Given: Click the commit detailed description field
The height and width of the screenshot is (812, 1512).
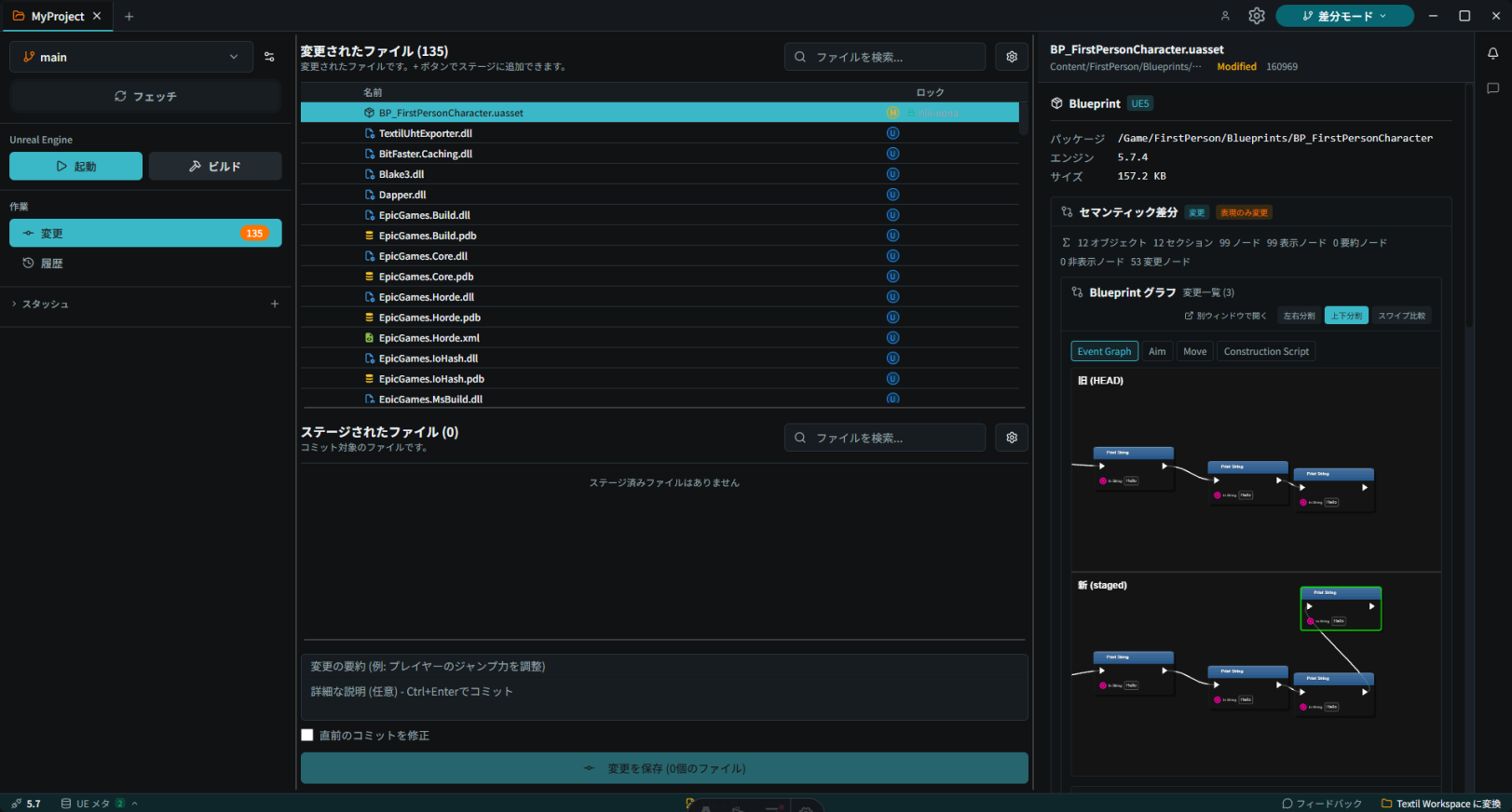Looking at the screenshot, I should coord(664,692).
